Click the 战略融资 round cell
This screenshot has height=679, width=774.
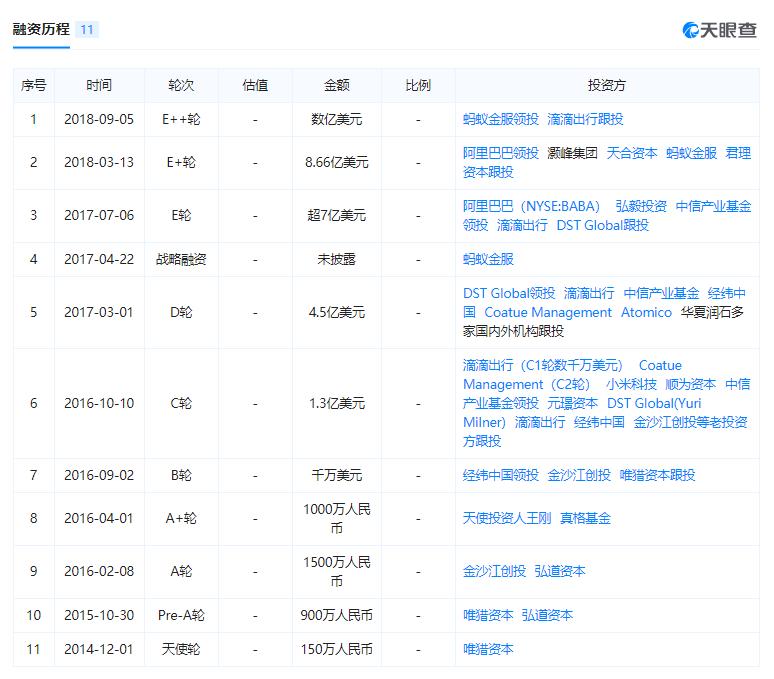coord(181,260)
